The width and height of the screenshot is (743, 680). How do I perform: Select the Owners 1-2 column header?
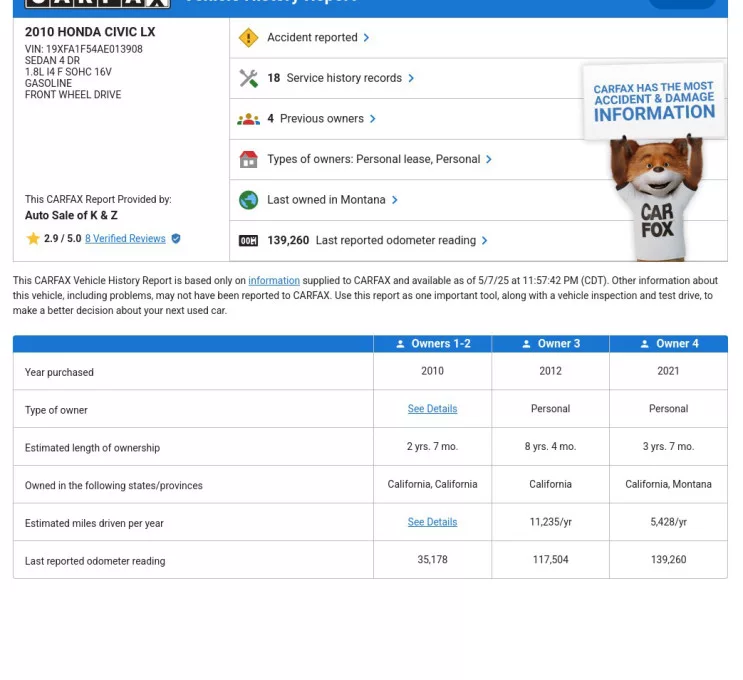tap(432, 344)
